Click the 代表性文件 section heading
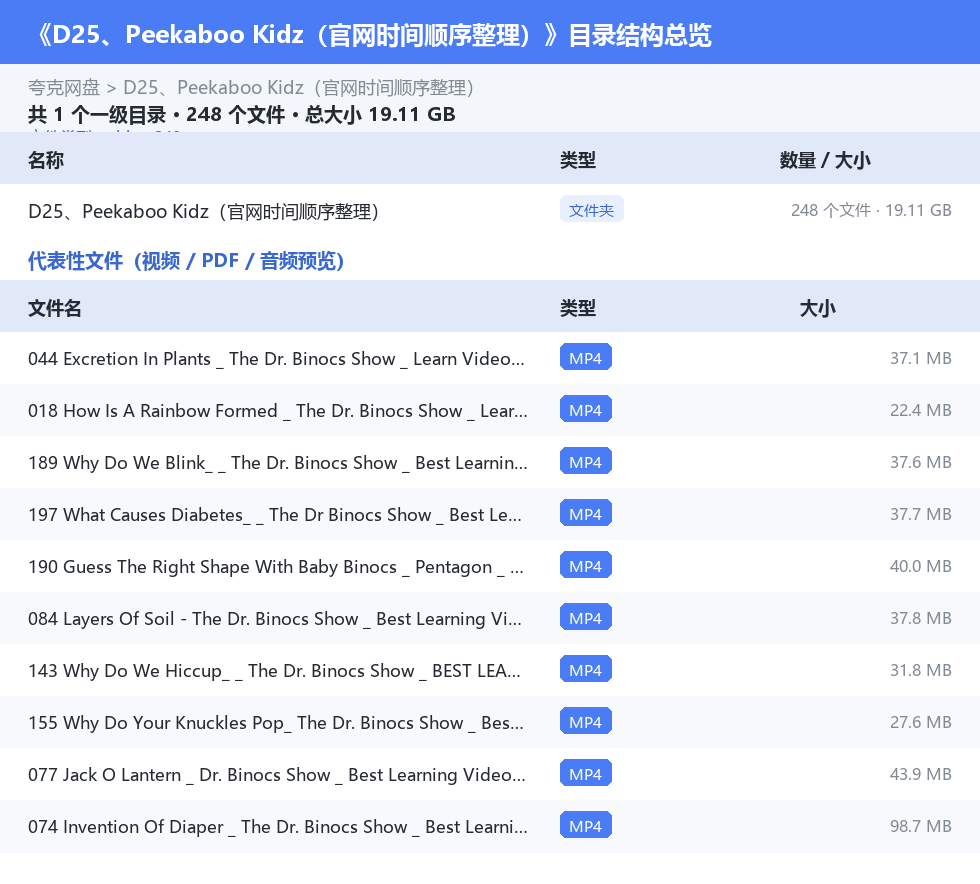Image resolution: width=980 pixels, height=884 pixels. (x=186, y=261)
